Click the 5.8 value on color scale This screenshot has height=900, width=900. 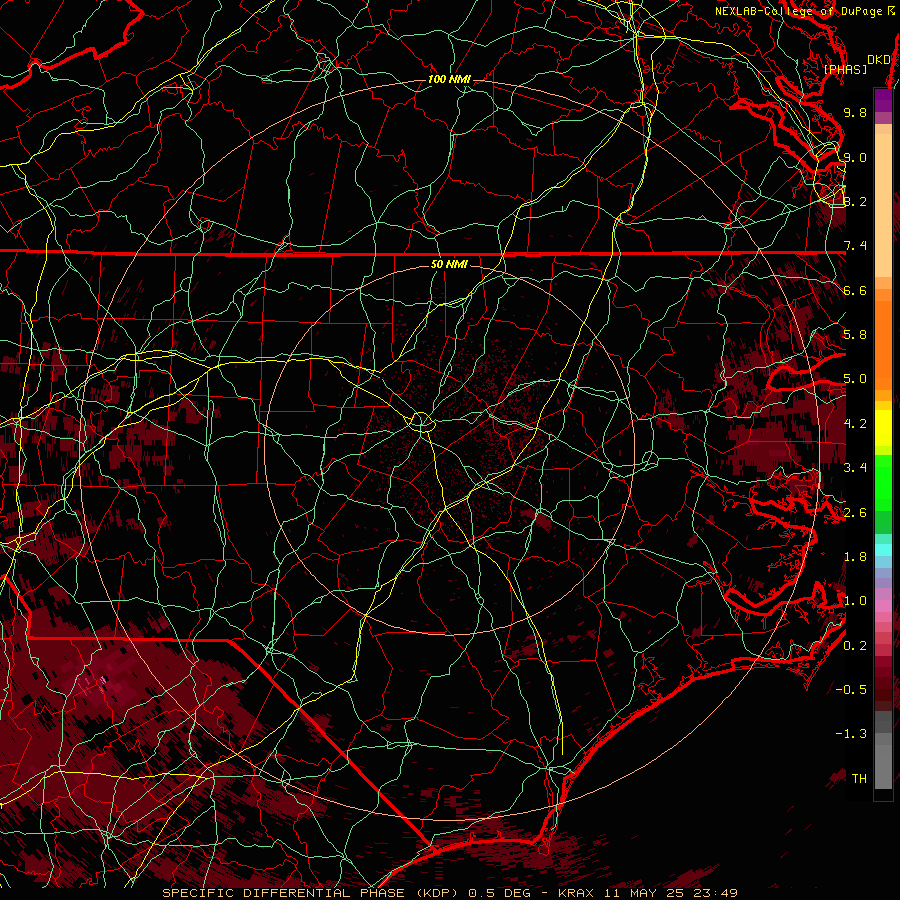point(855,335)
